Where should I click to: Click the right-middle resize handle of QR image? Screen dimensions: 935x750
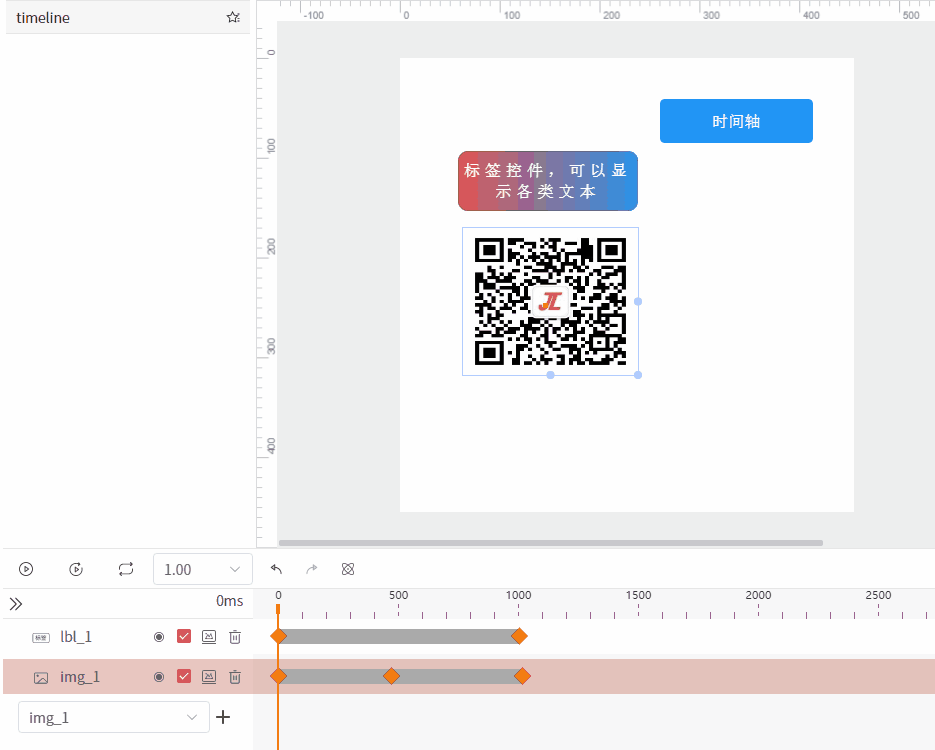pyautogui.click(x=638, y=302)
